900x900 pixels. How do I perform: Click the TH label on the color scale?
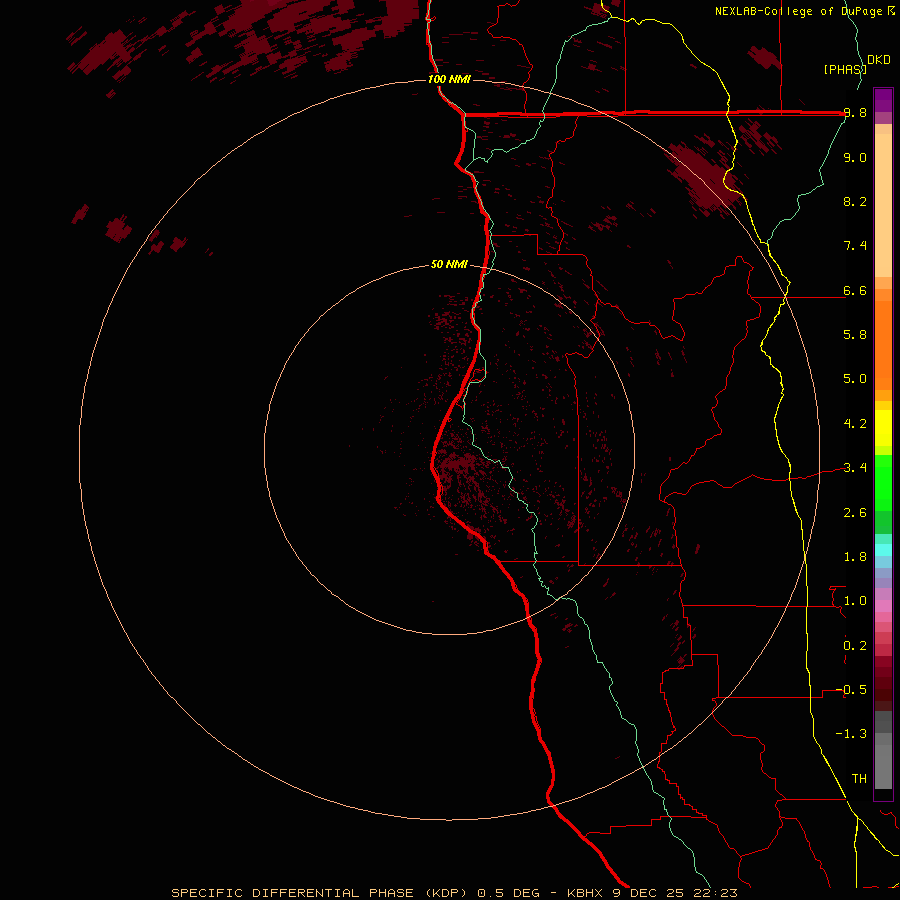(x=859, y=779)
